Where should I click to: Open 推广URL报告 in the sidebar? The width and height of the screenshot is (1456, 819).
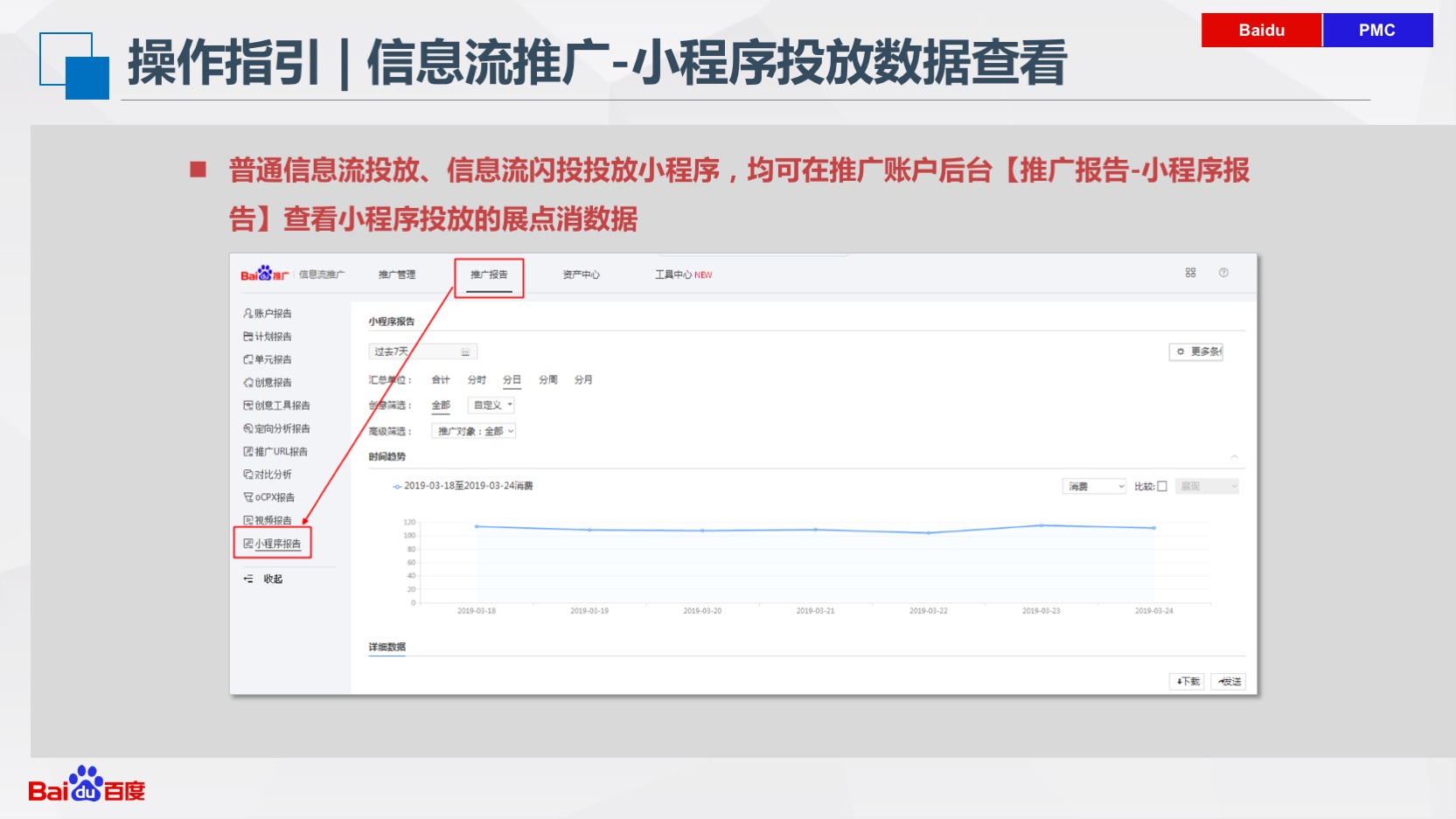click(275, 451)
